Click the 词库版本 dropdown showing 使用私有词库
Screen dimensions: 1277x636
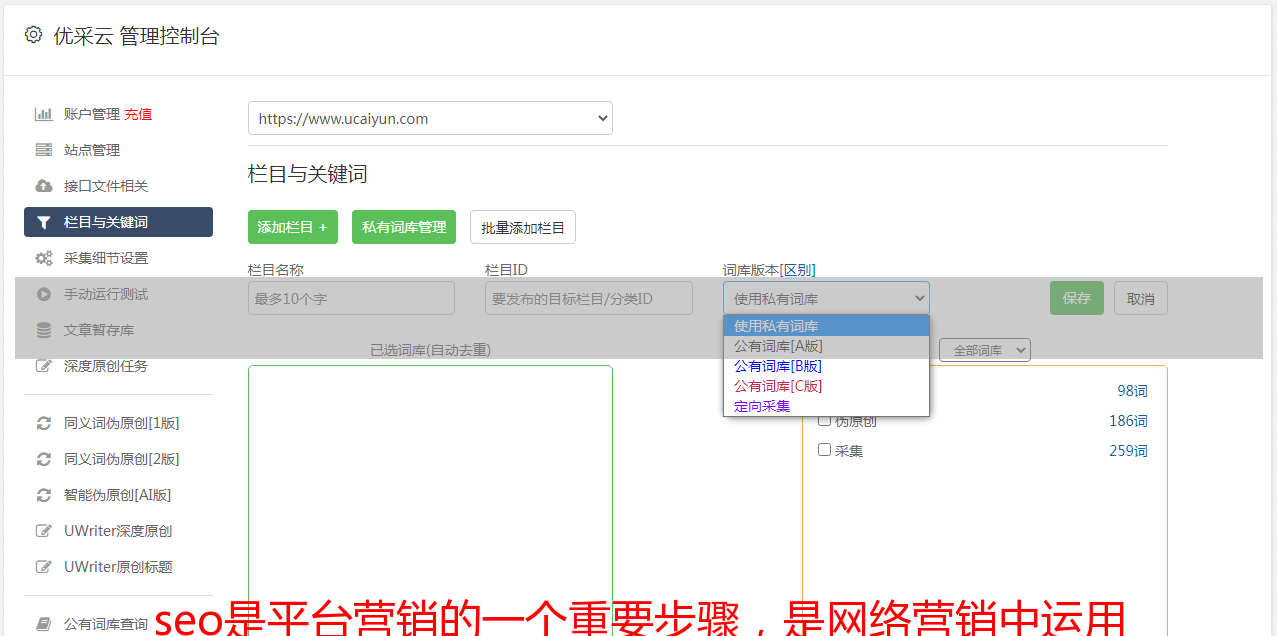pos(826,298)
